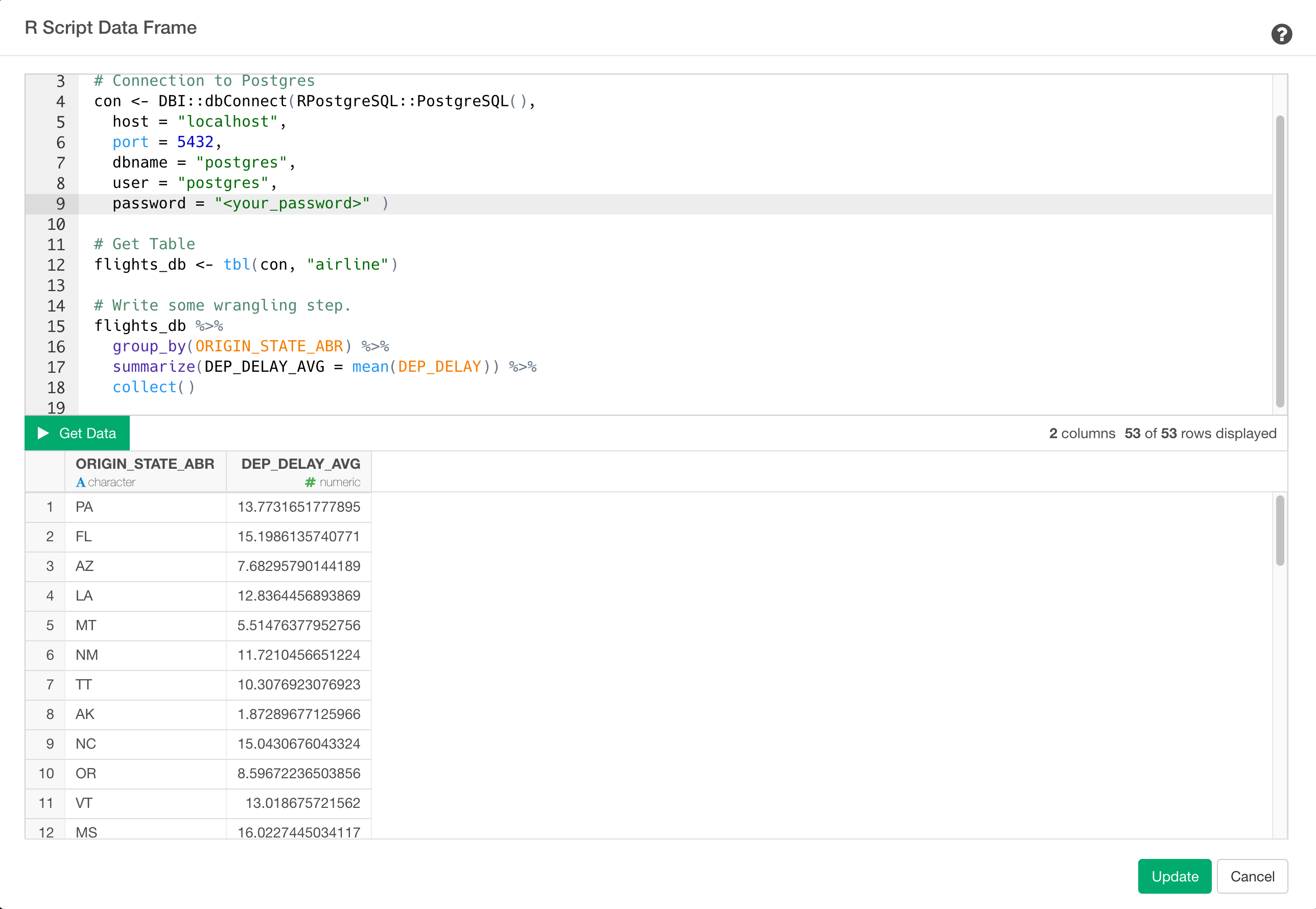1316x909 pixels.
Task: Open the help question mark icon
Action: click(1281, 34)
